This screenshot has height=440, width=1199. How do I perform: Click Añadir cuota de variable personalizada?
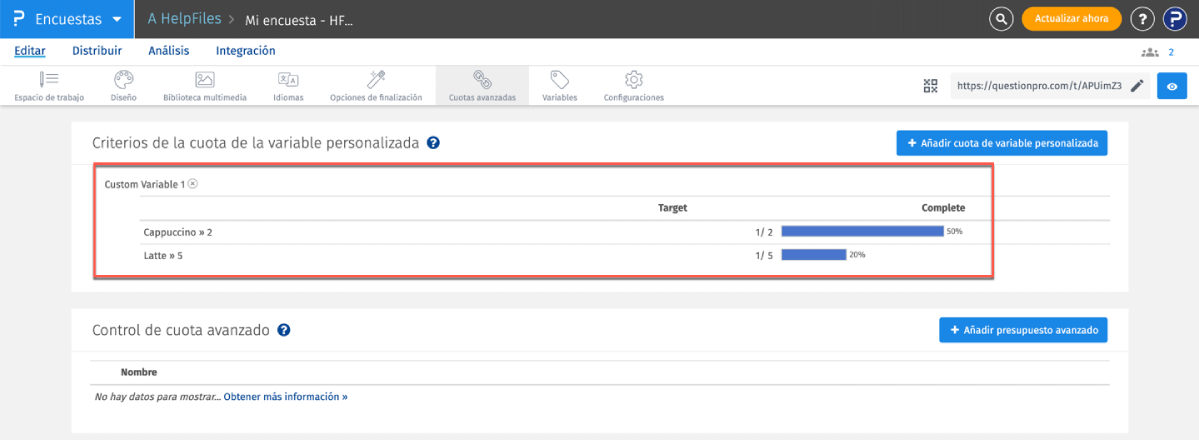click(x=1002, y=143)
